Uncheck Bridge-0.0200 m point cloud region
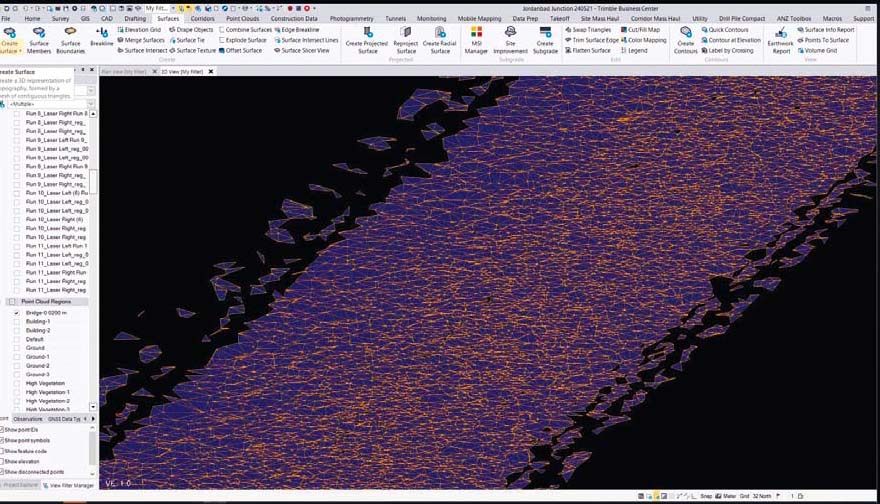 pyautogui.click(x=16, y=313)
